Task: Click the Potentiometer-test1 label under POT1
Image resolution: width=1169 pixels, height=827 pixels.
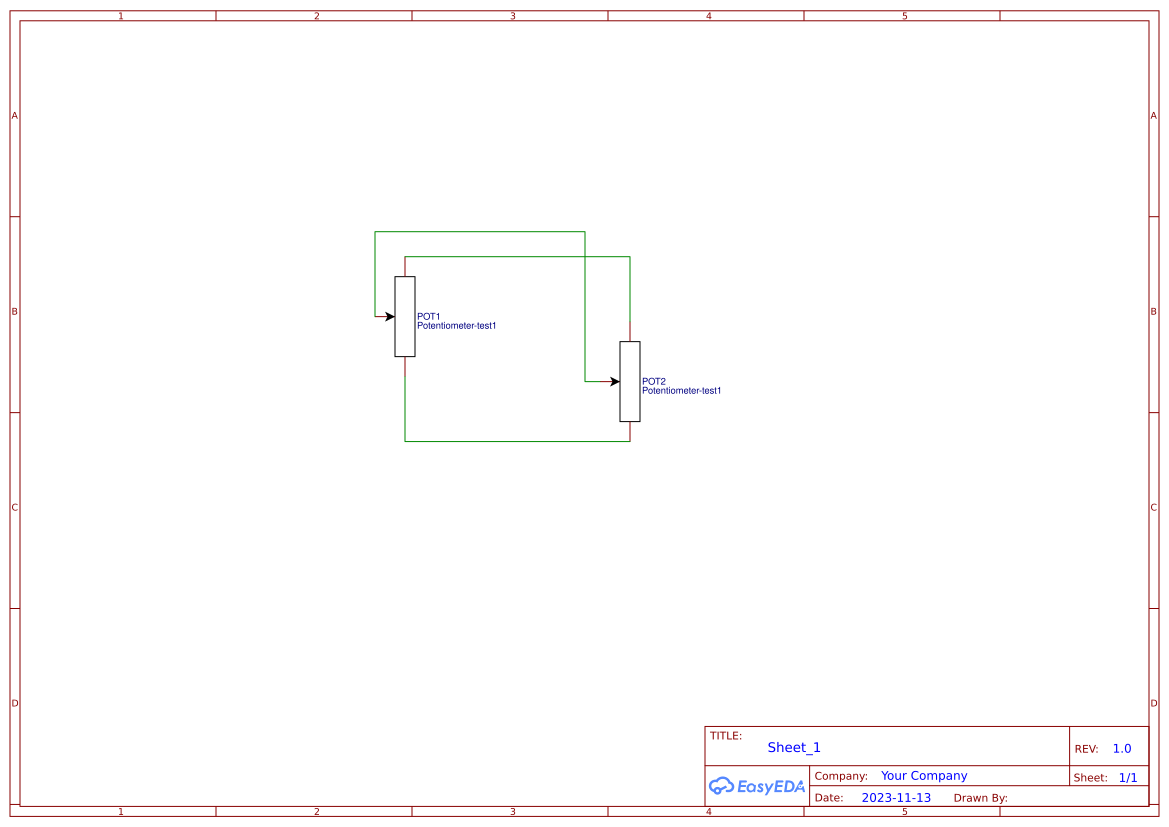Action: (x=457, y=325)
